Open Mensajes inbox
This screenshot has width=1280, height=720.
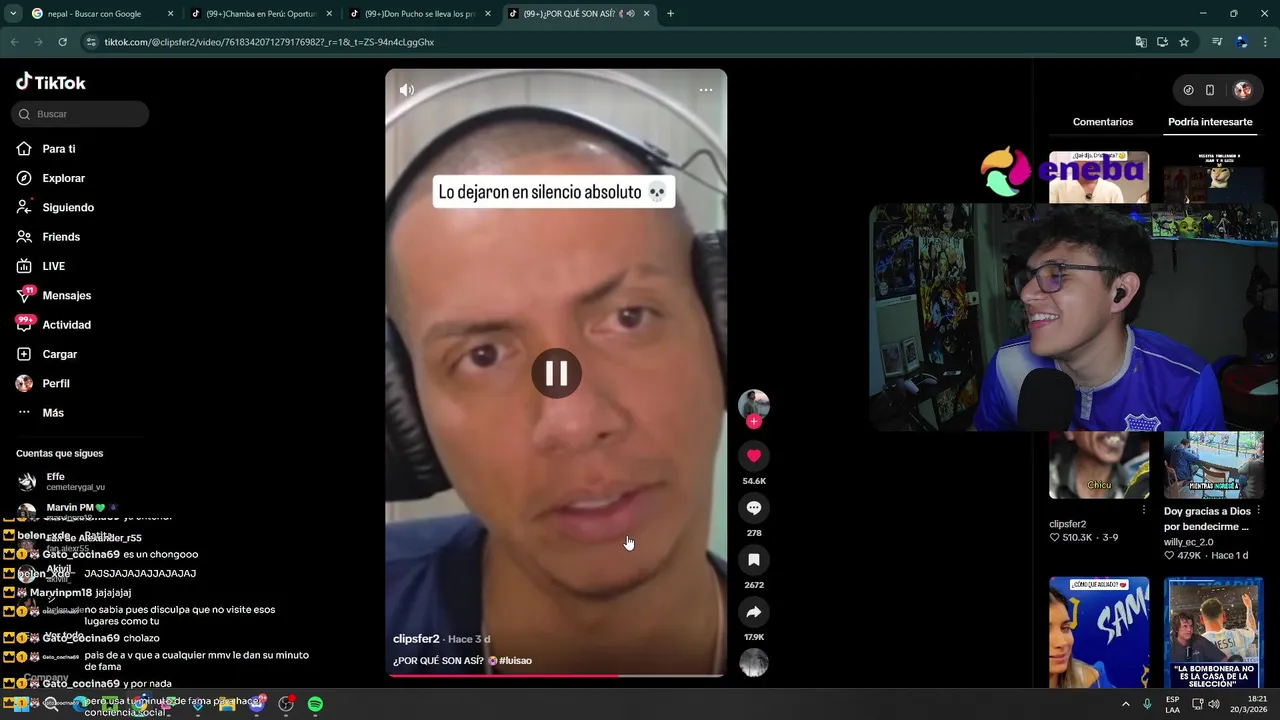coord(67,295)
